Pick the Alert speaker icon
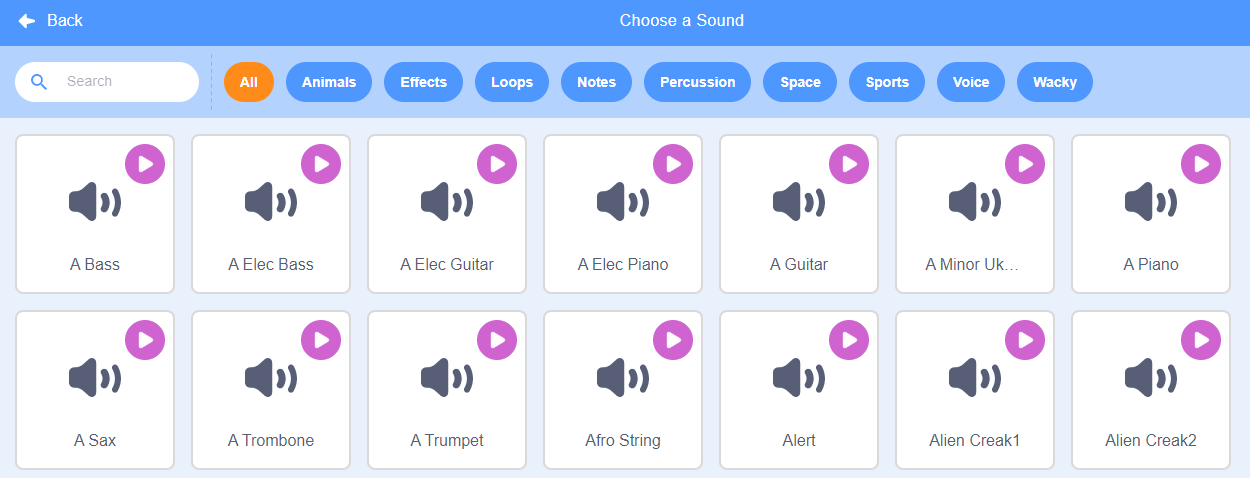This screenshot has width=1250, height=478. coord(798,379)
